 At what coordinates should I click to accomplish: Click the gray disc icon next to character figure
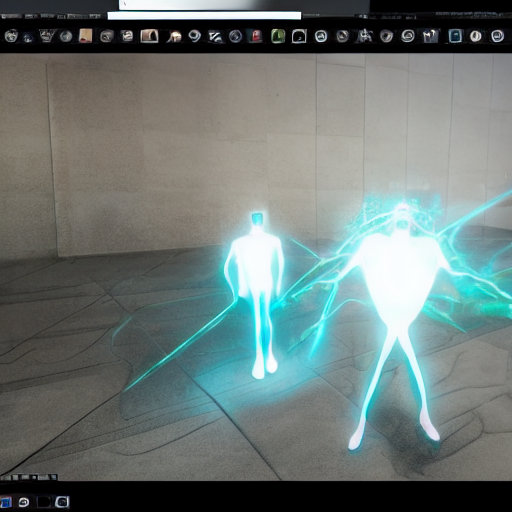[387, 36]
